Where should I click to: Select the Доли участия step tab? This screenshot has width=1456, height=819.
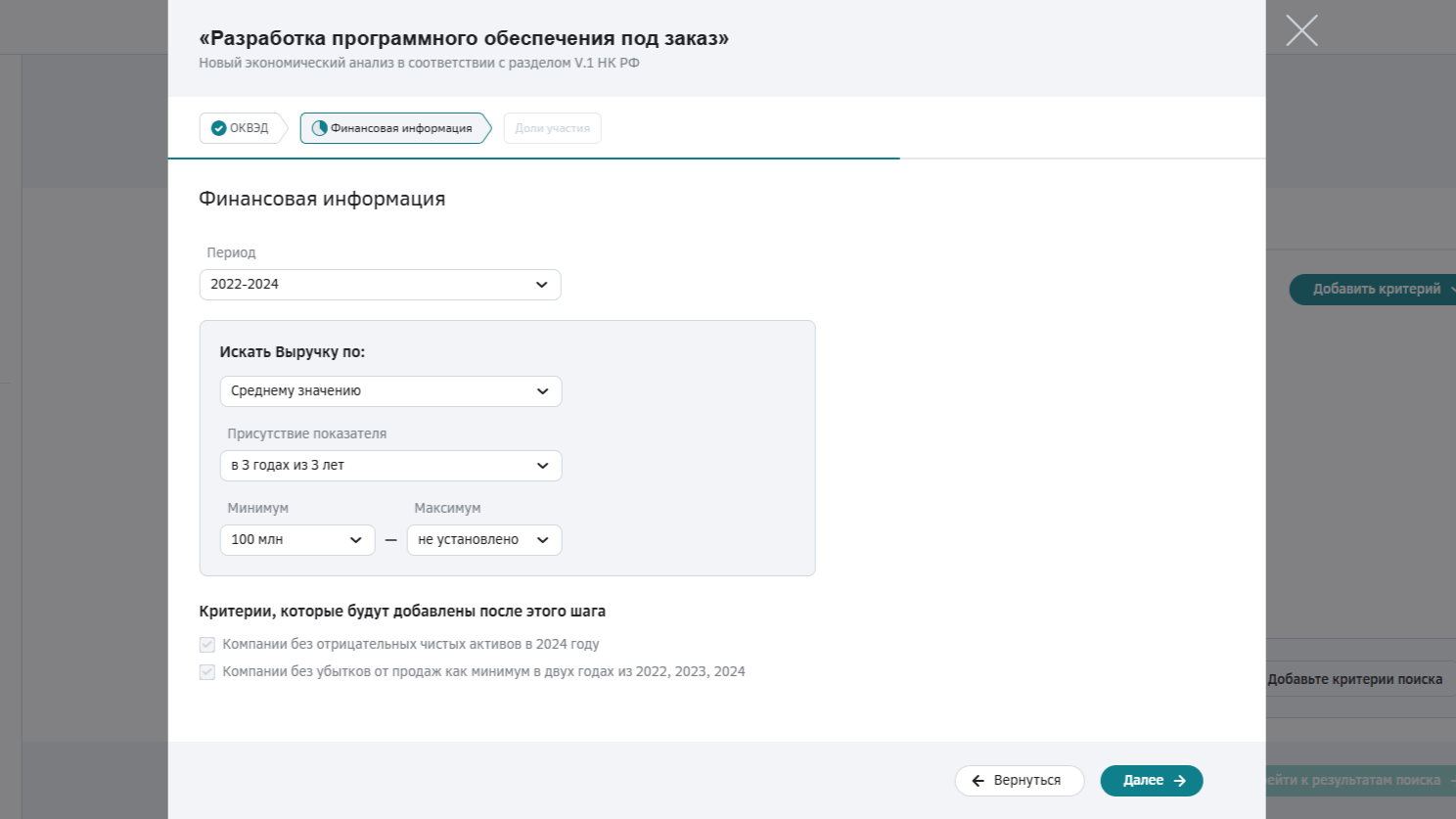coord(552,127)
